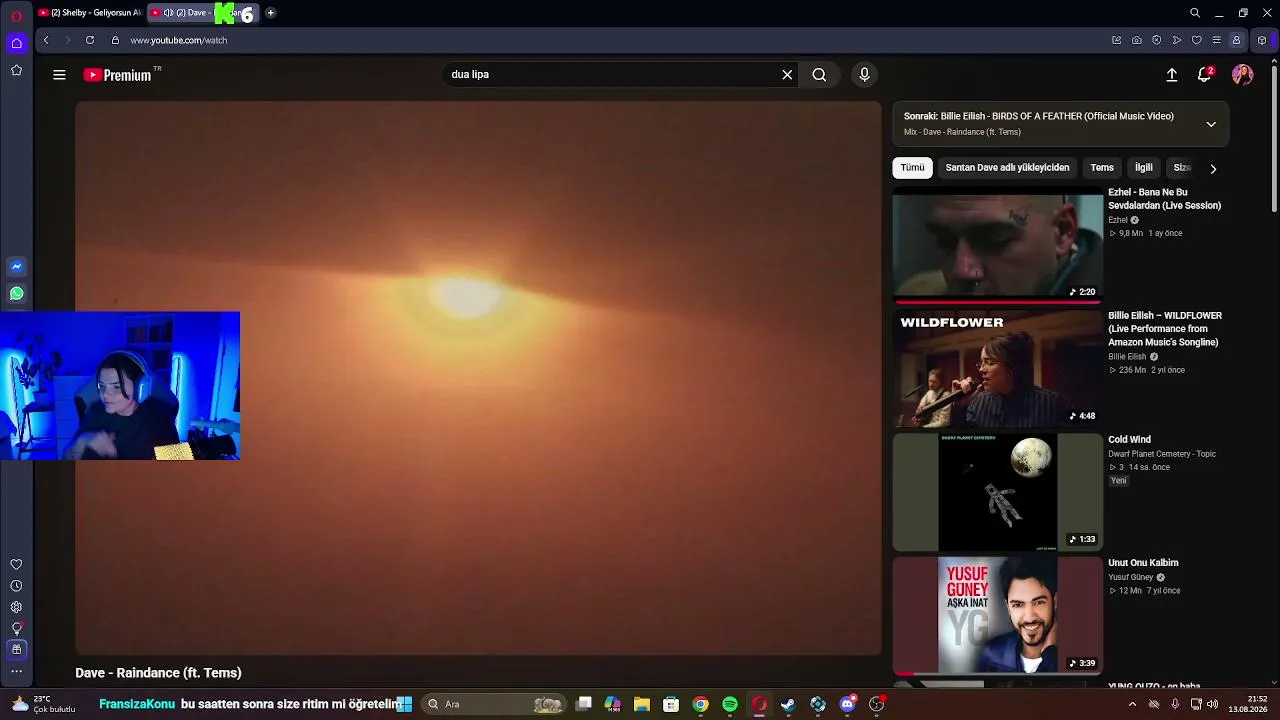
Task: Open Opera sidebar heart favorites
Action: pyautogui.click(x=16, y=565)
